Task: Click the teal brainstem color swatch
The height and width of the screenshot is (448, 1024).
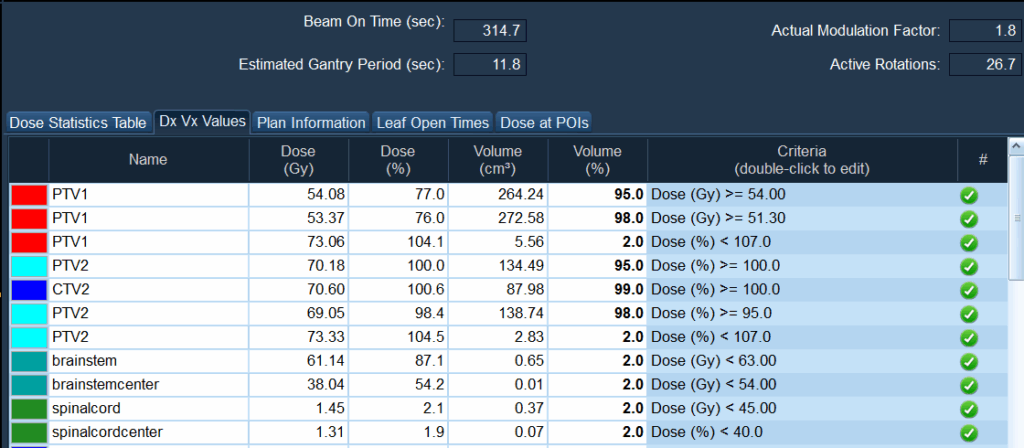Action: click(x=29, y=361)
